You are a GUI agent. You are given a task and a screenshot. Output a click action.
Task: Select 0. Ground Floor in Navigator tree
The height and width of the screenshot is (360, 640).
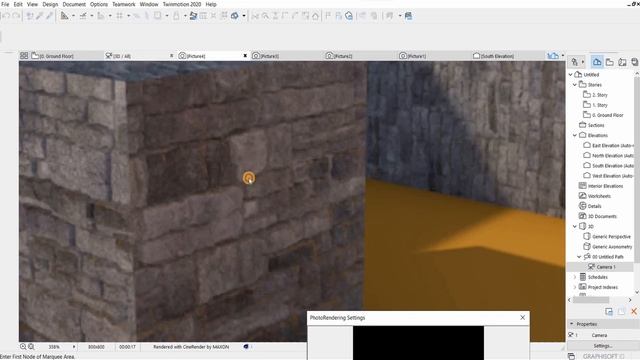(x=603, y=115)
